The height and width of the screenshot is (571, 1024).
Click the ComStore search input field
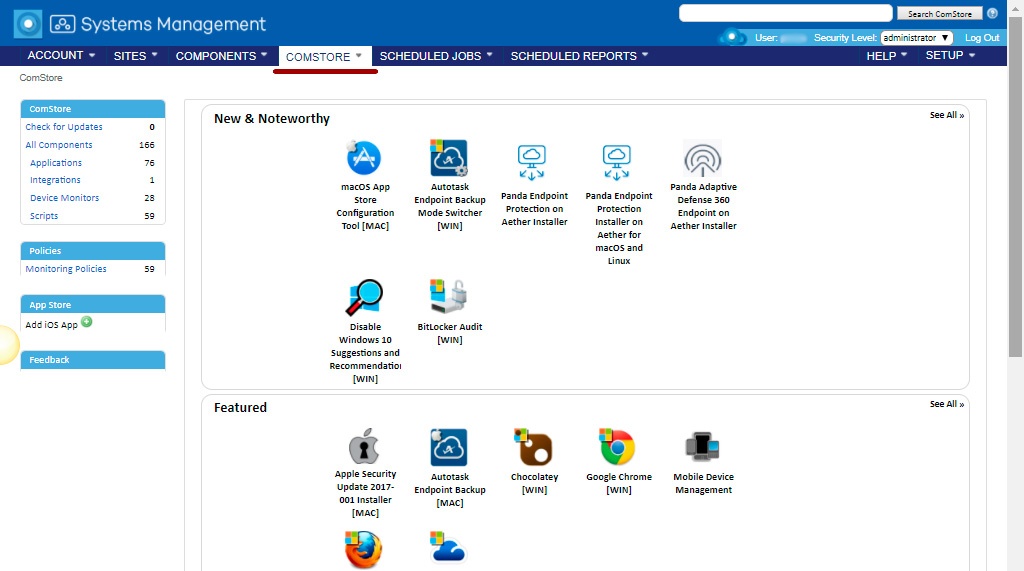(786, 13)
